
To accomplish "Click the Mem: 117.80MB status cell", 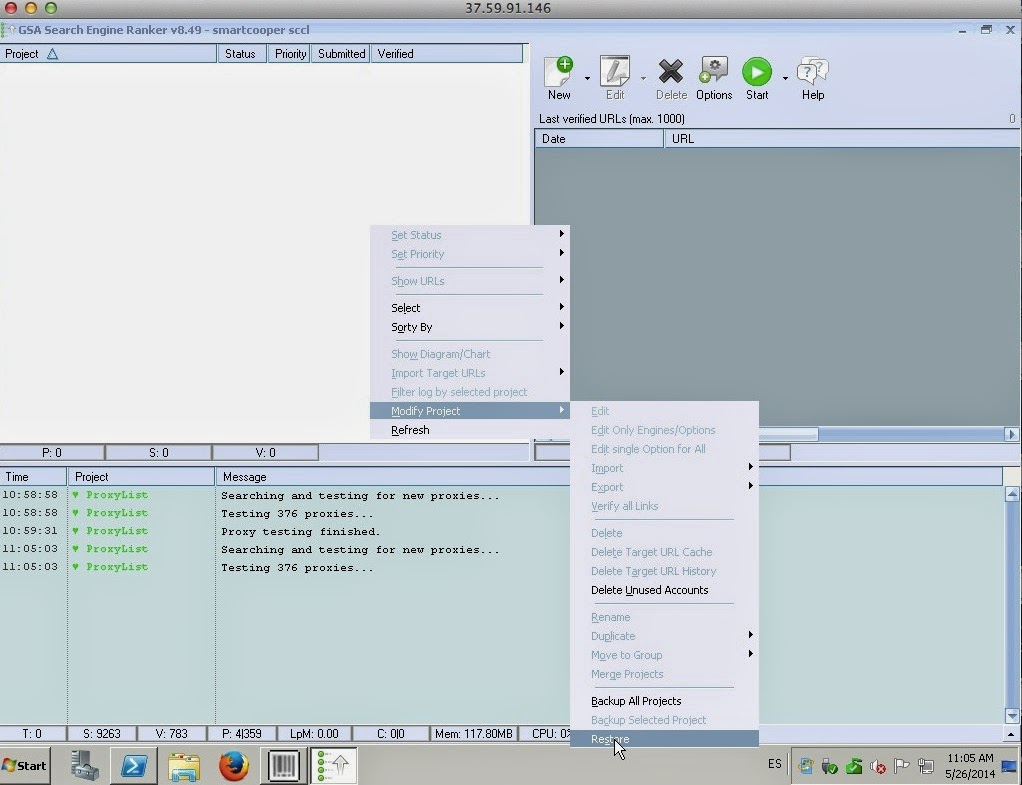I will coord(474,733).
